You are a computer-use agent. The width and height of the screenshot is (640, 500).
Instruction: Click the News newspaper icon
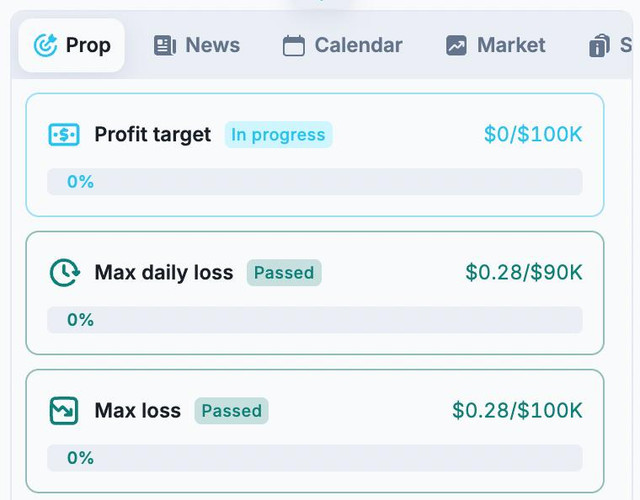click(x=165, y=45)
